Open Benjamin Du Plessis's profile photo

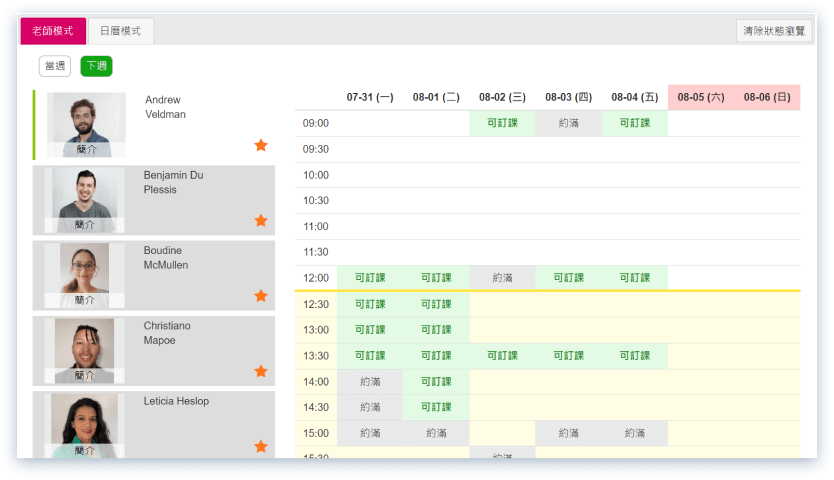click(x=85, y=193)
